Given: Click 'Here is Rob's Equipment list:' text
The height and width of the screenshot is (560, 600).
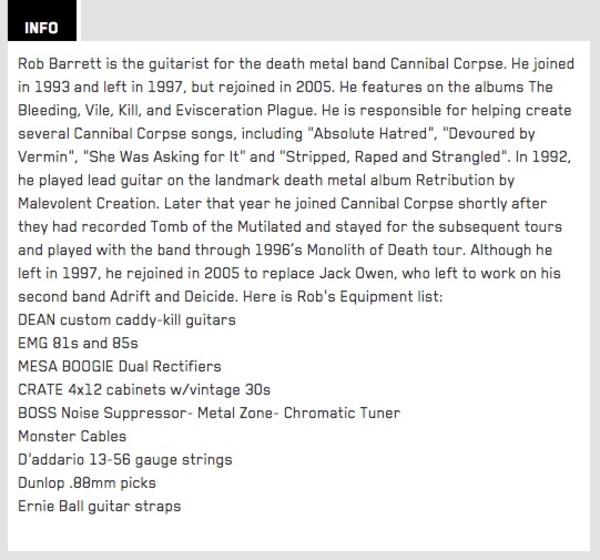Looking at the screenshot, I should click(x=343, y=297).
